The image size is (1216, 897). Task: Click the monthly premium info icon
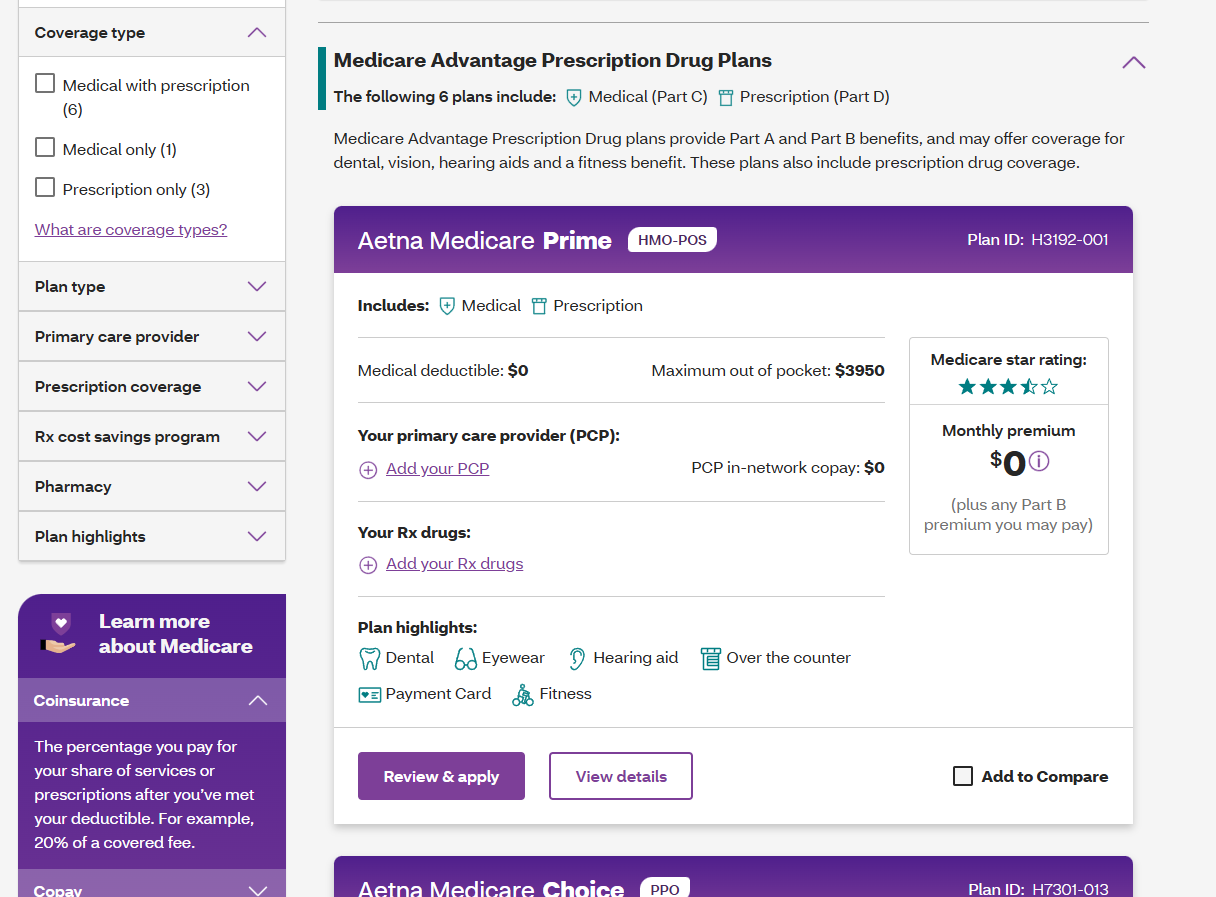pos(1039,462)
